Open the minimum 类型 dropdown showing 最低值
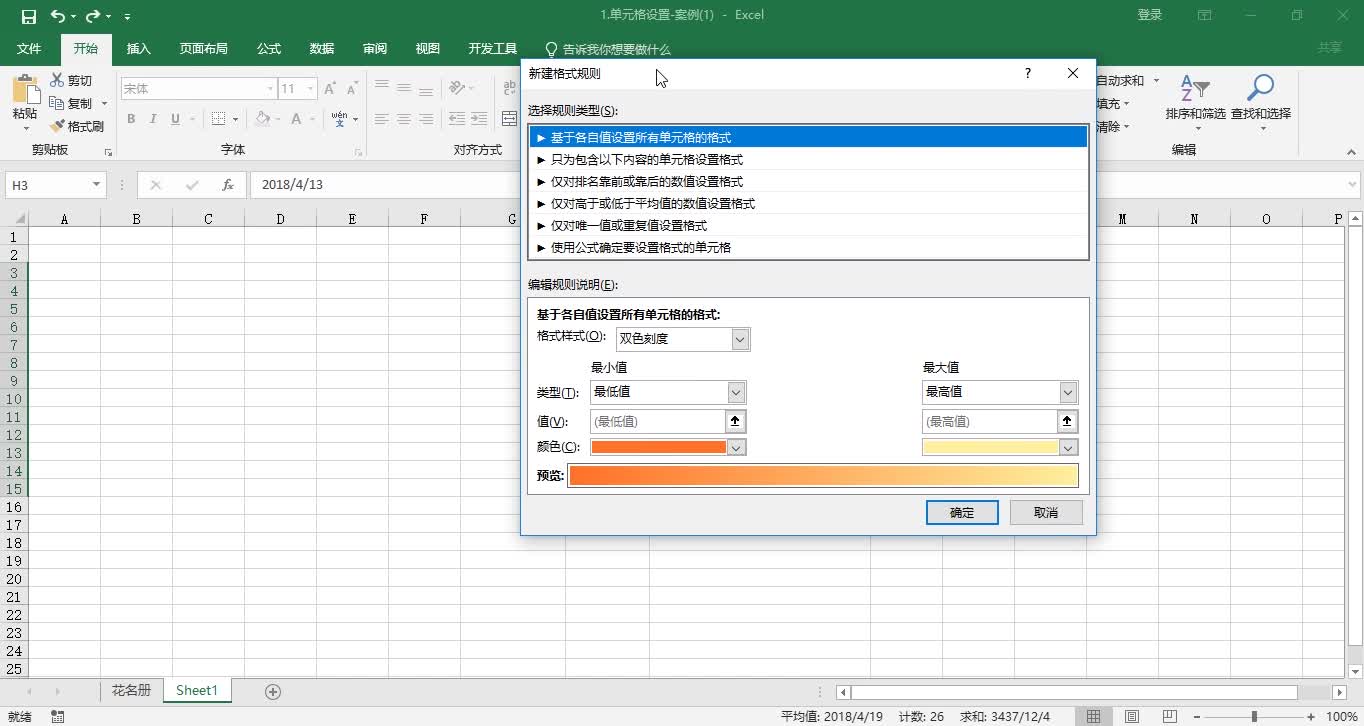 coord(736,391)
